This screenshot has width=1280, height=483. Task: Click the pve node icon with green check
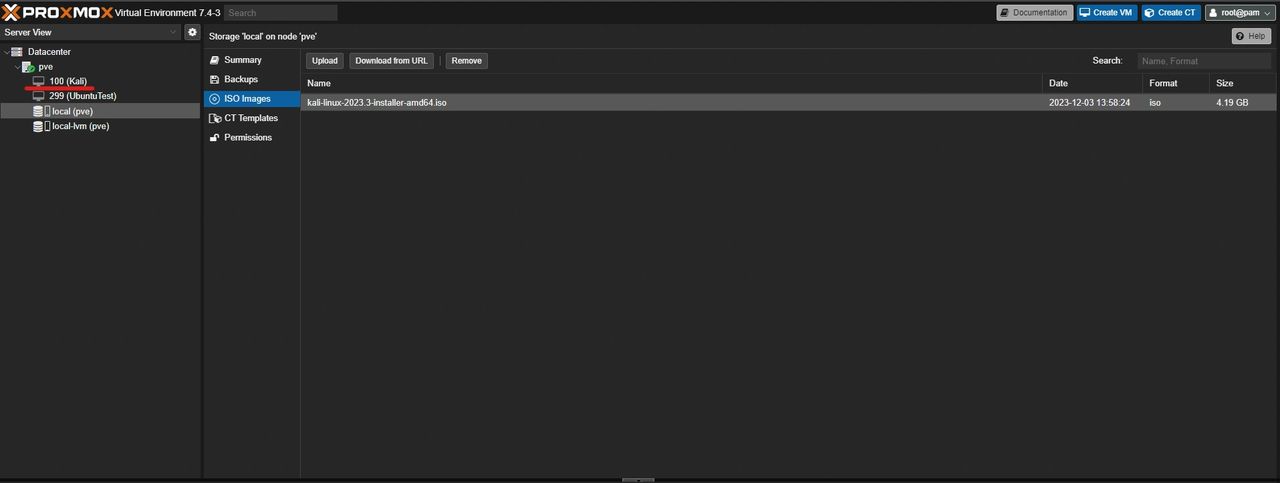click(x=28, y=67)
